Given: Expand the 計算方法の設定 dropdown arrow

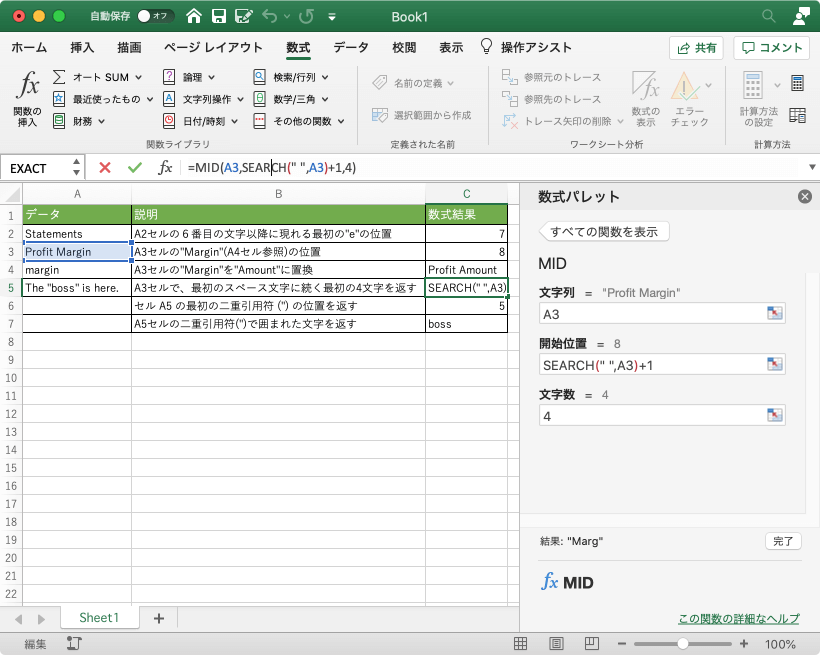Looking at the screenshot, I should click(x=777, y=85).
